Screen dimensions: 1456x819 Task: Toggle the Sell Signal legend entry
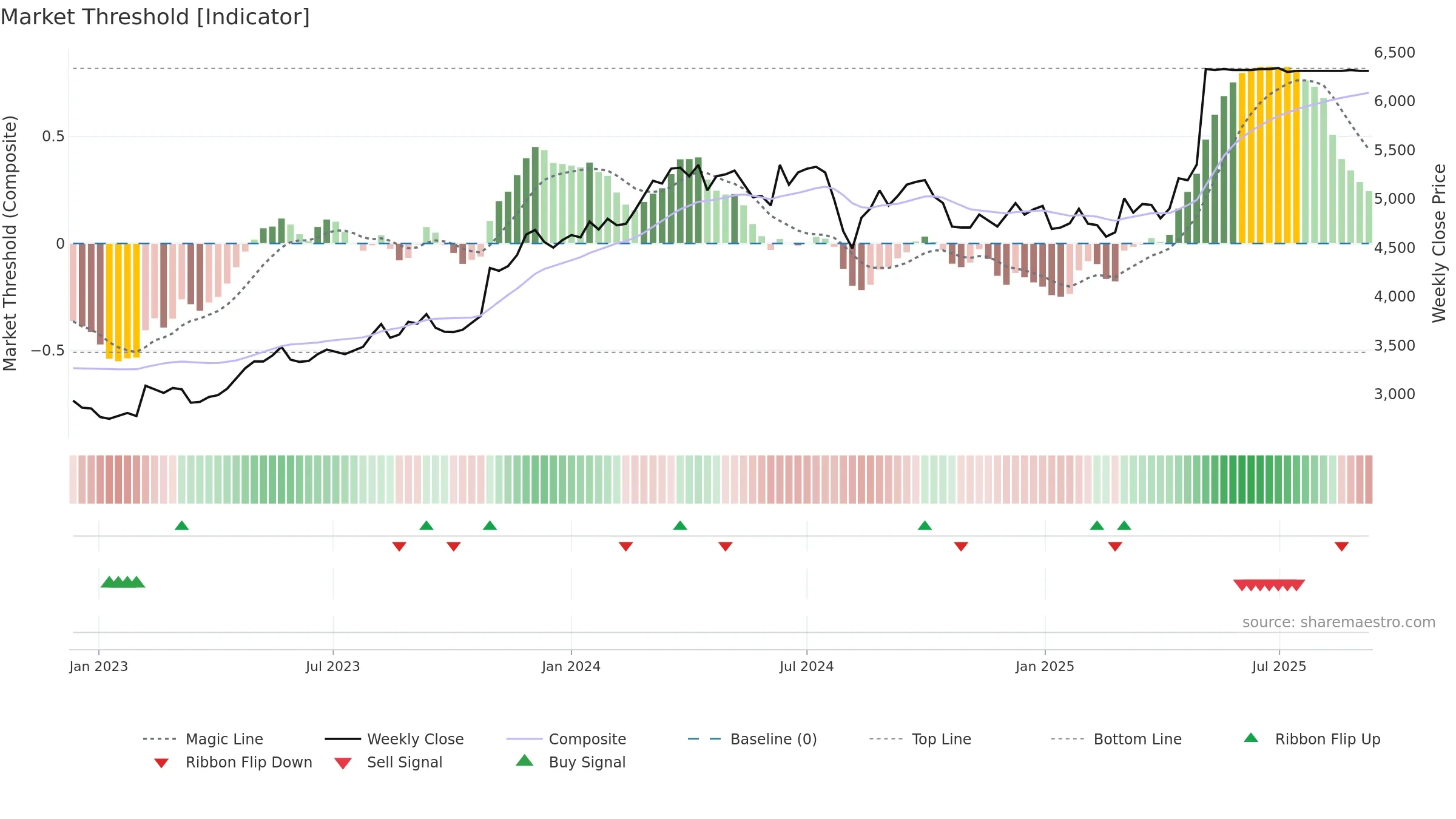point(388,762)
